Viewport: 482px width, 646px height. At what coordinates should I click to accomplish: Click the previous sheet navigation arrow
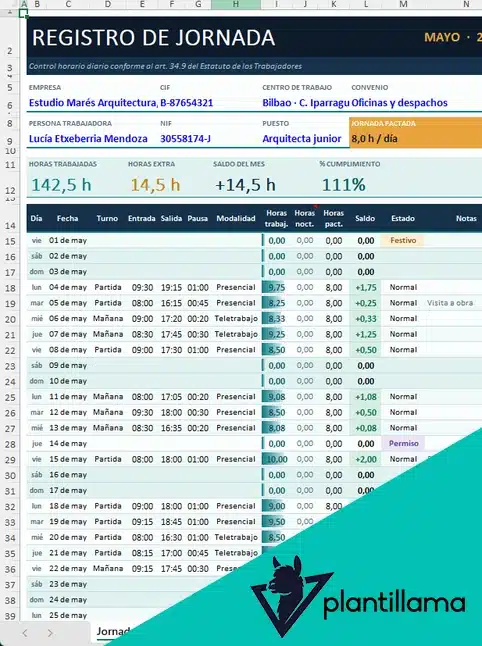[x=25, y=633]
